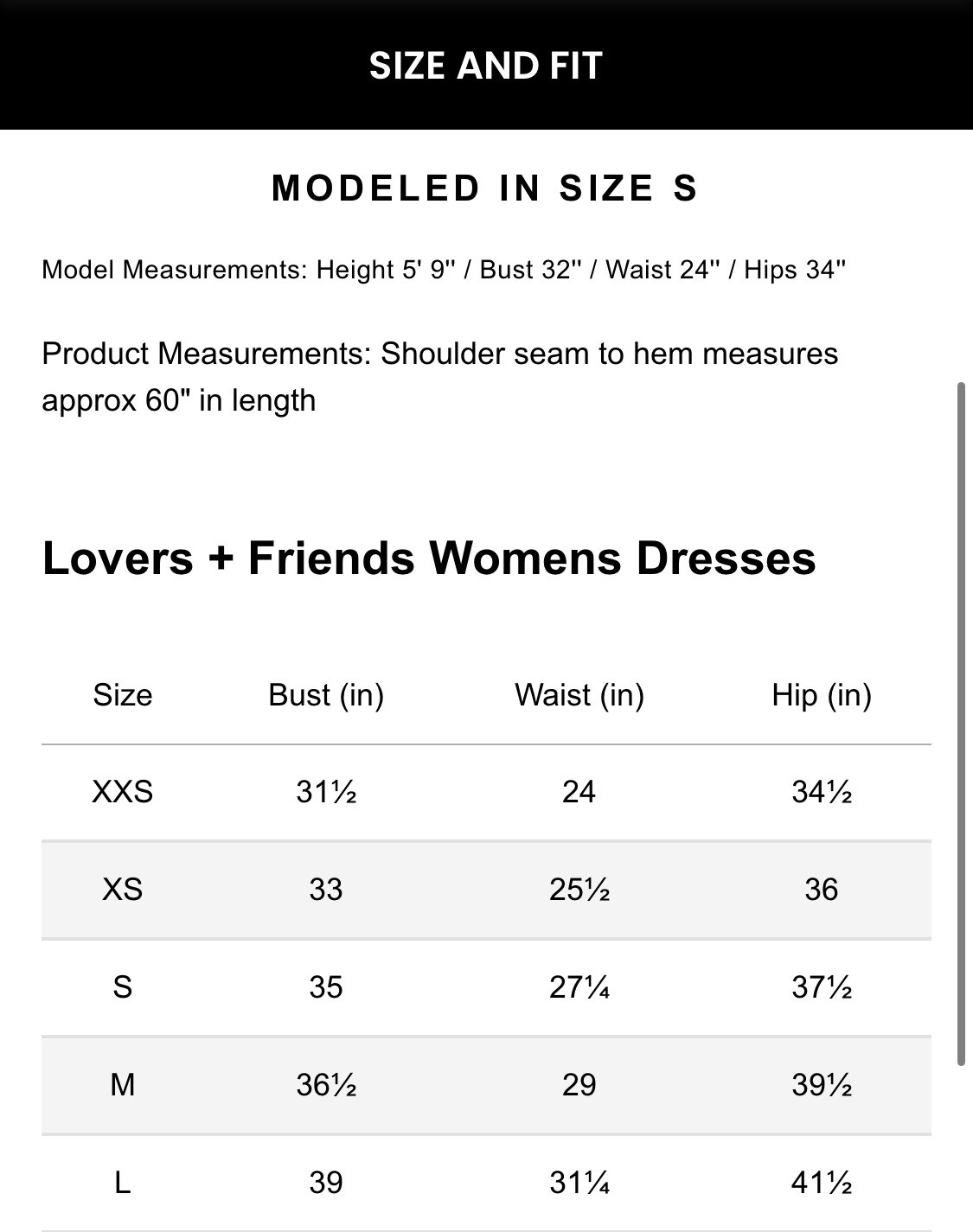973x1232 pixels.
Task: Select the XS size row label
Action: (123, 890)
